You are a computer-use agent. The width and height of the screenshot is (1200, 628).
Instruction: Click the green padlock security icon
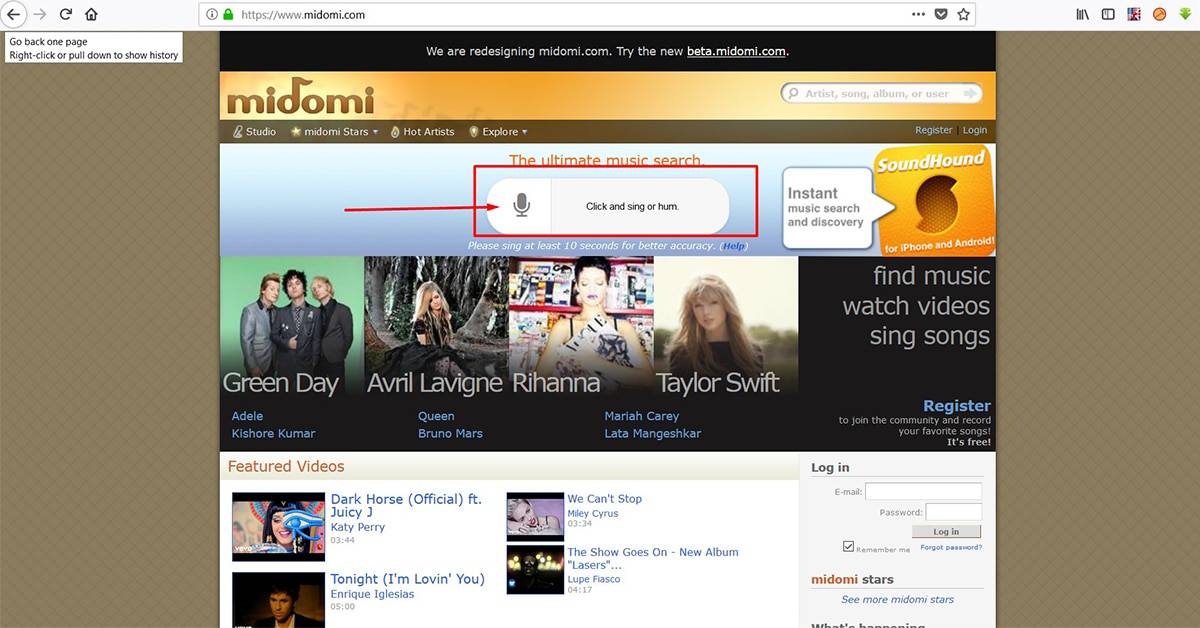pyautogui.click(x=228, y=15)
